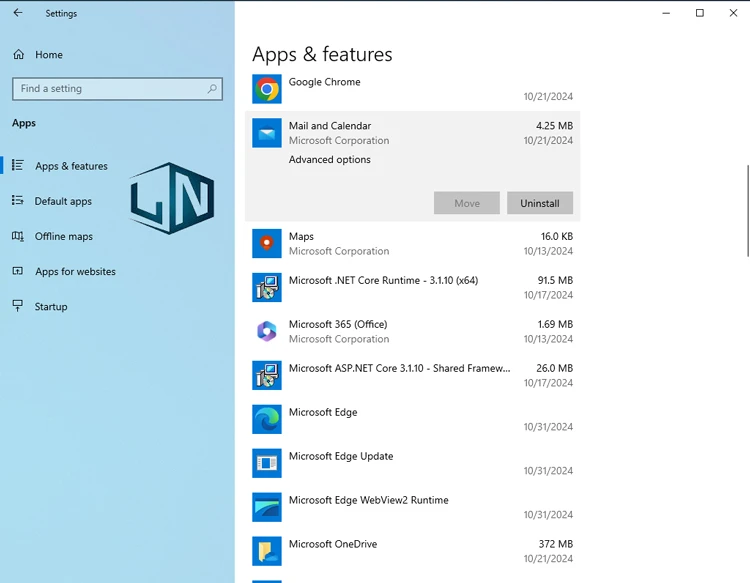Select Microsoft ASP.NET Core 3.1.10 entry
Image resolution: width=750 pixels, height=583 pixels.
pyautogui.click(x=412, y=375)
